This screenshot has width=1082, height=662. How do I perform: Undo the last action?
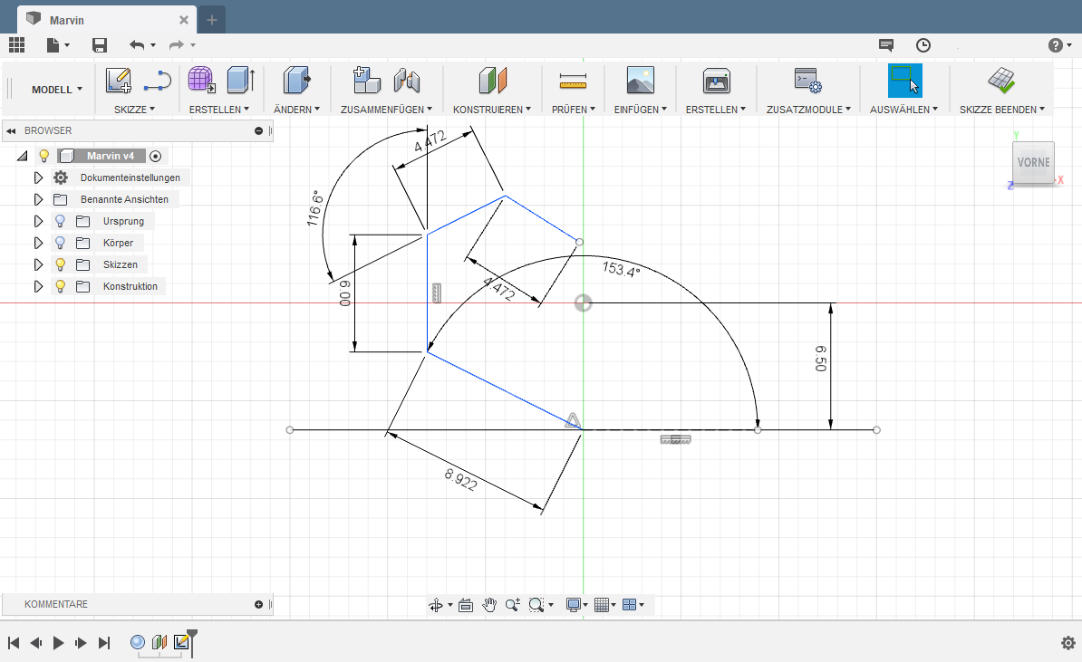pyautogui.click(x=137, y=45)
